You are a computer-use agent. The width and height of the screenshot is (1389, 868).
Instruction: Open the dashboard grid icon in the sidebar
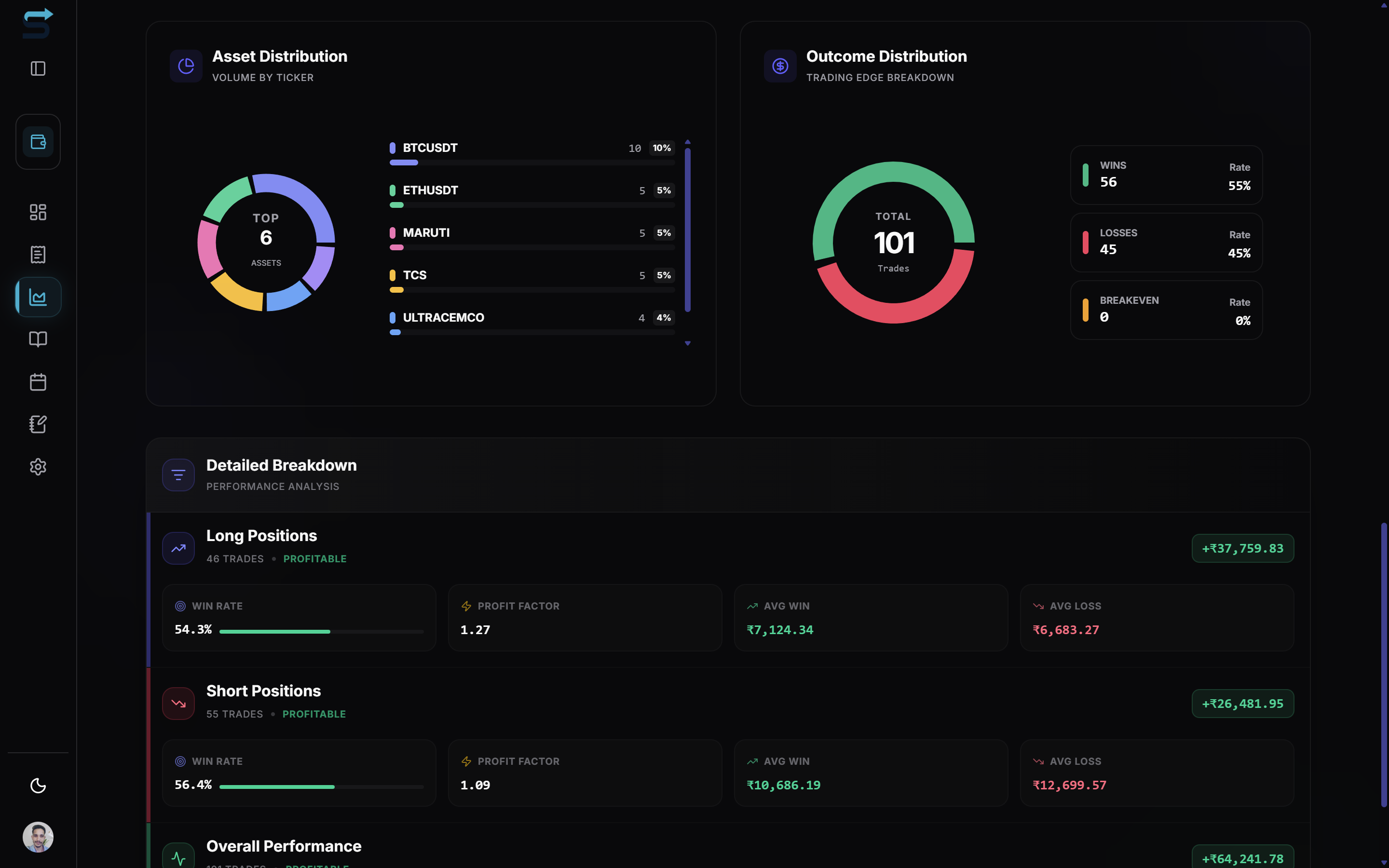pyautogui.click(x=38, y=212)
